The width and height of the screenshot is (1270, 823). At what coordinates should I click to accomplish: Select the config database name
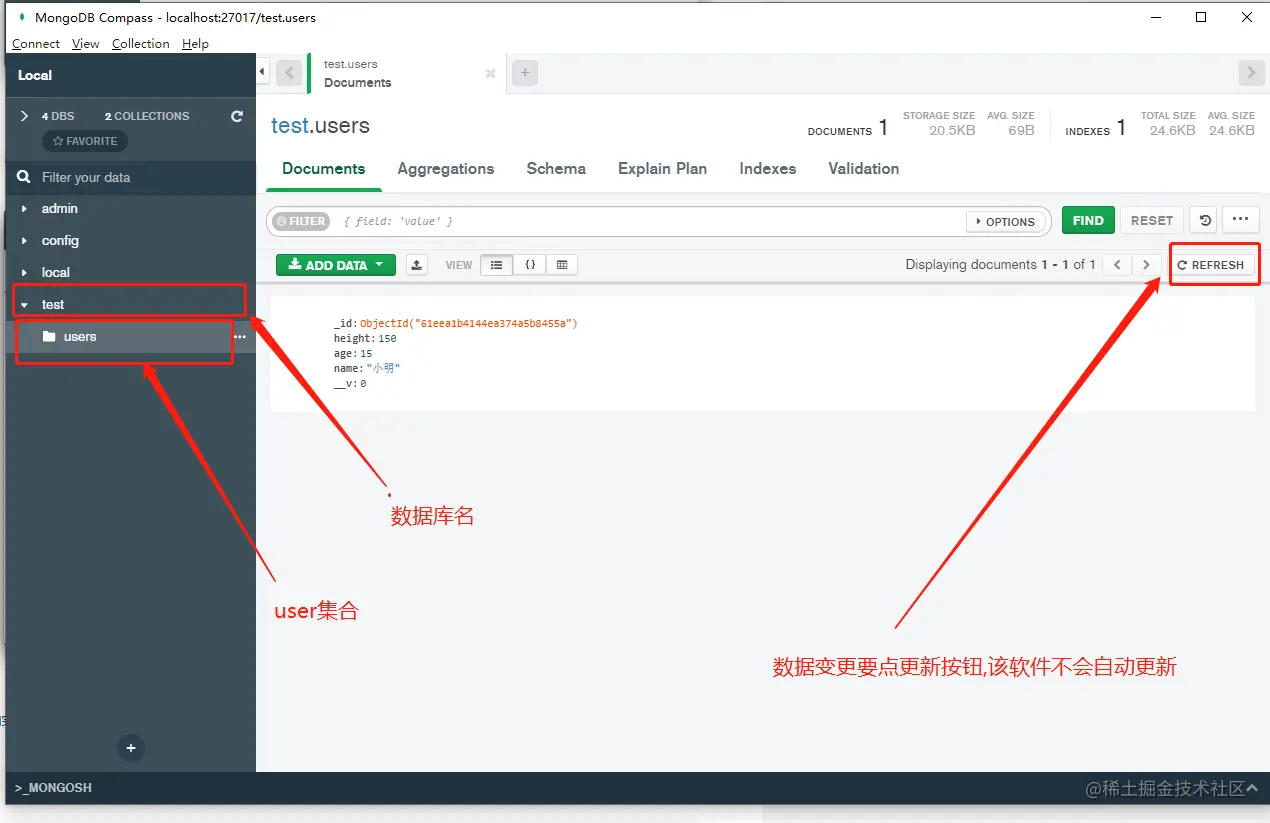tap(60, 241)
